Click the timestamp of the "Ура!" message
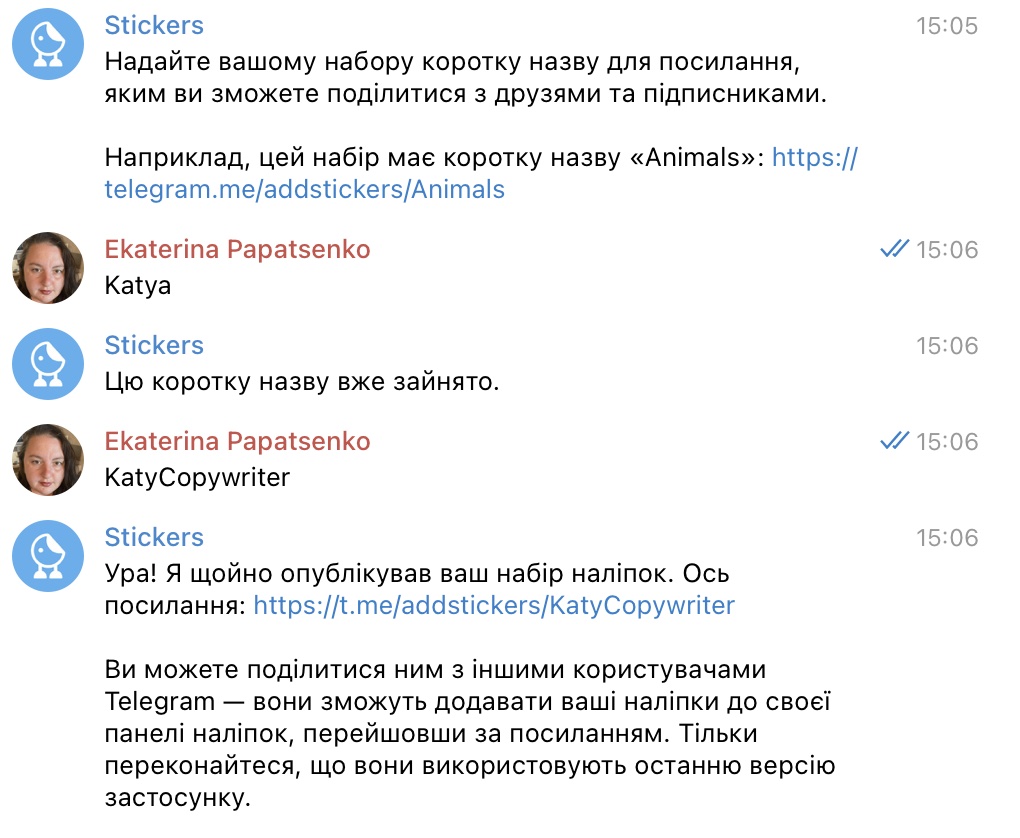1020x838 pixels. pyautogui.click(x=946, y=538)
